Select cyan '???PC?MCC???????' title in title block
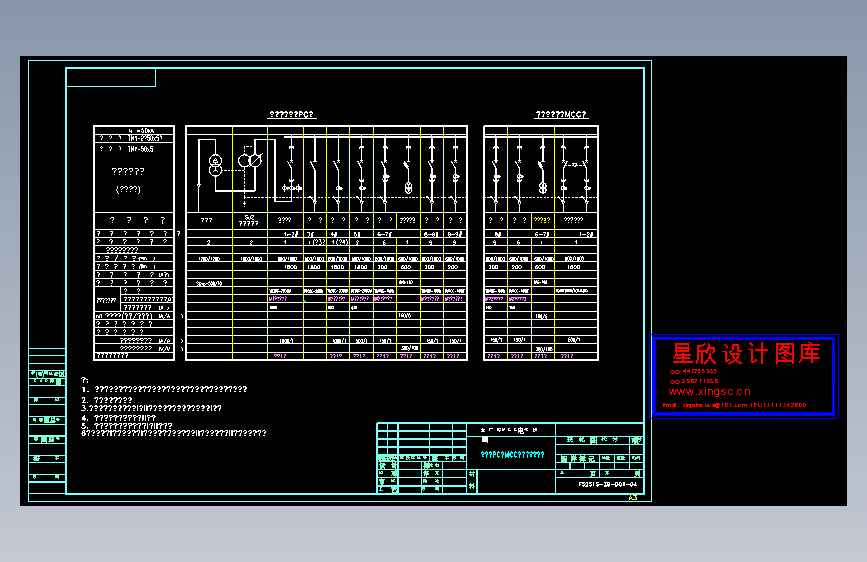 (512, 455)
